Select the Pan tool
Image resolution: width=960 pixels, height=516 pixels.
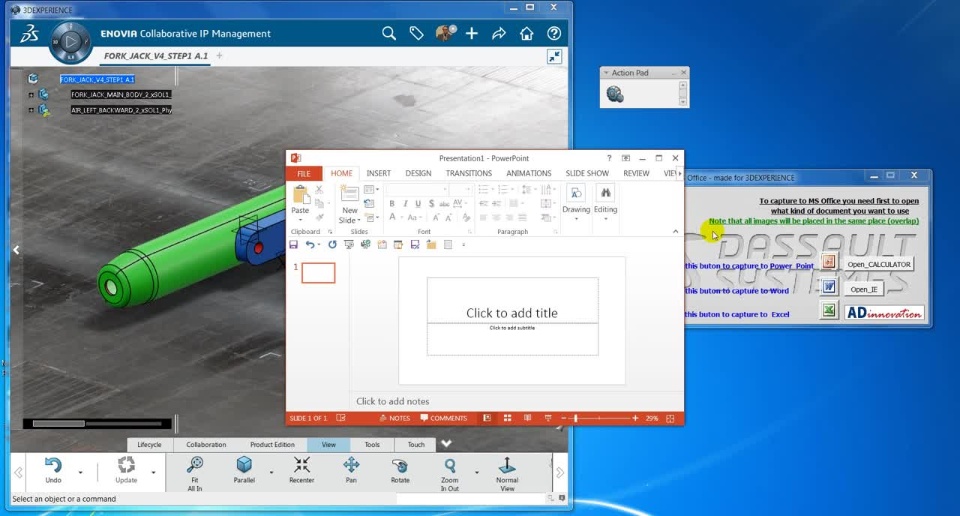pos(351,470)
